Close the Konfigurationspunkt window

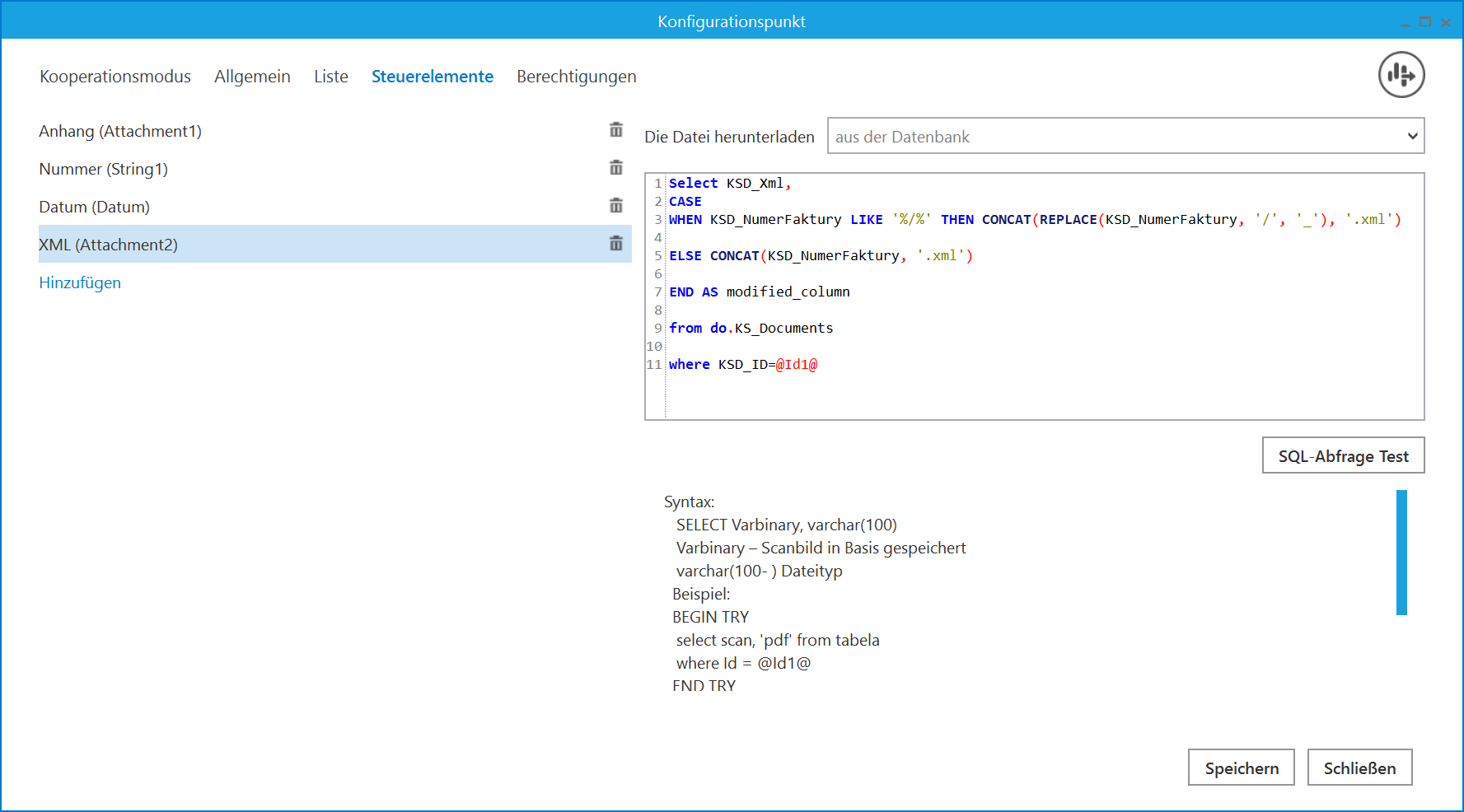coord(1445,23)
